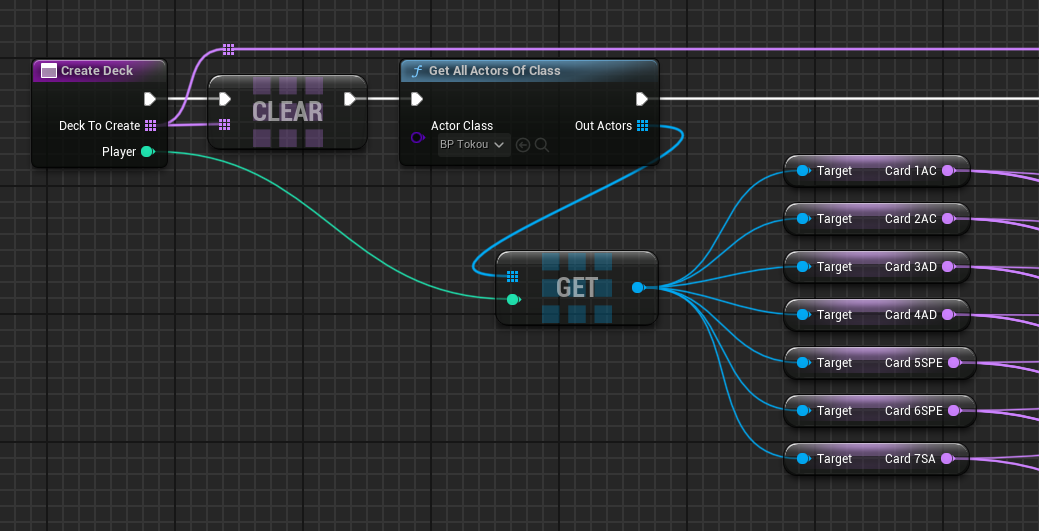Click the CLEAR node array input pin

click(x=224, y=125)
